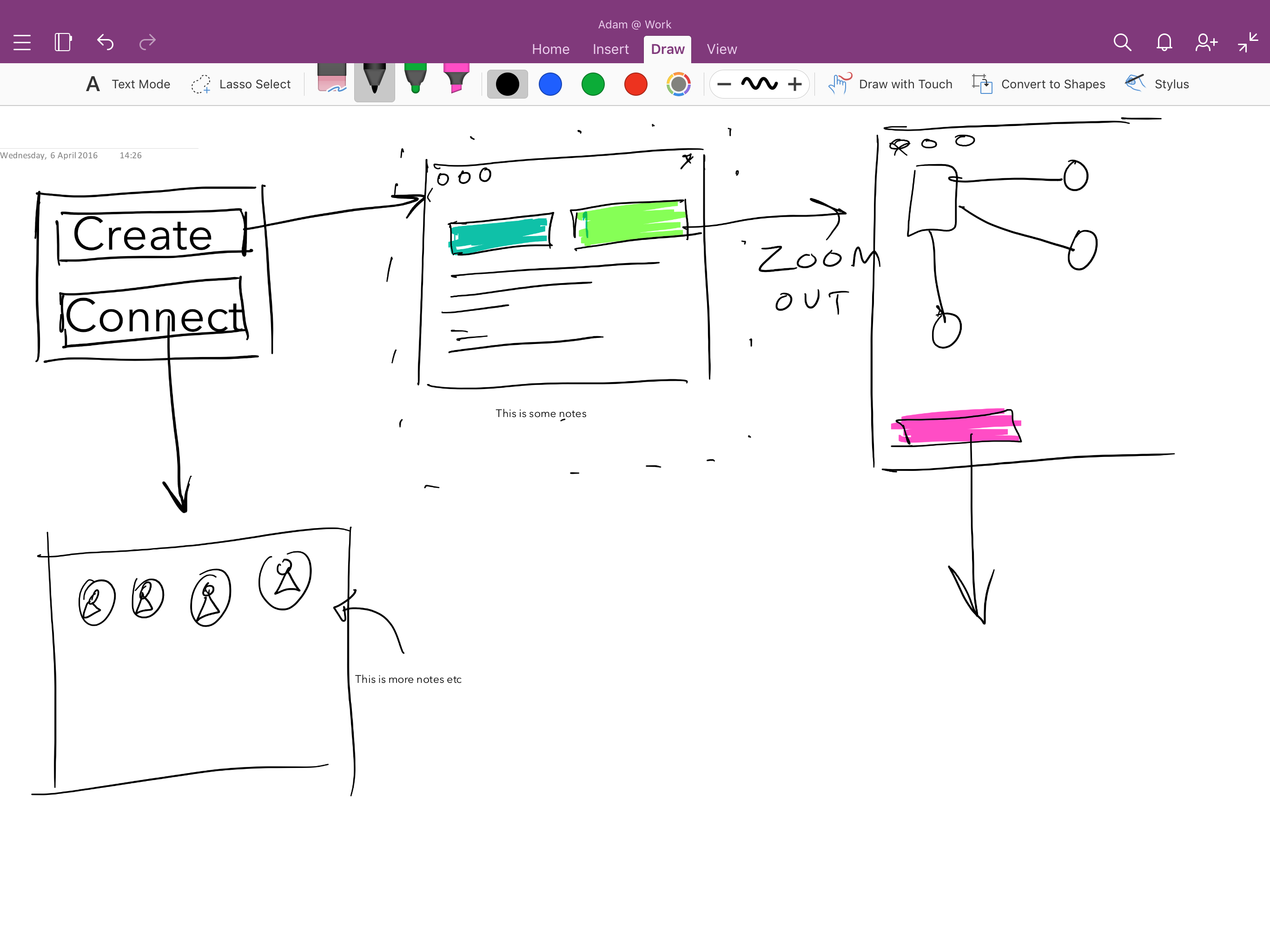This screenshot has width=1270, height=952.
Task: Open the View tab
Action: click(721, 49)
